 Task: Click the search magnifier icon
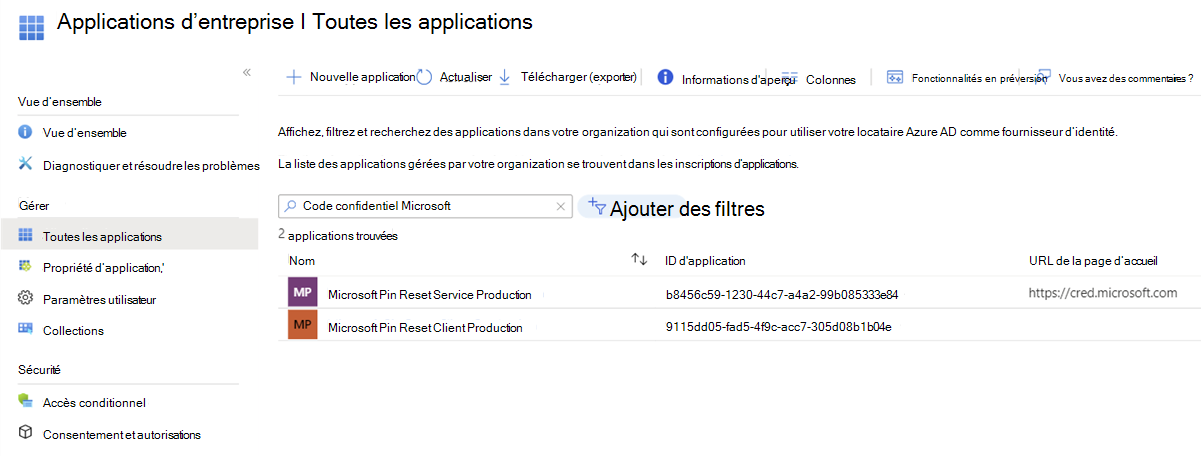(291, 206)
